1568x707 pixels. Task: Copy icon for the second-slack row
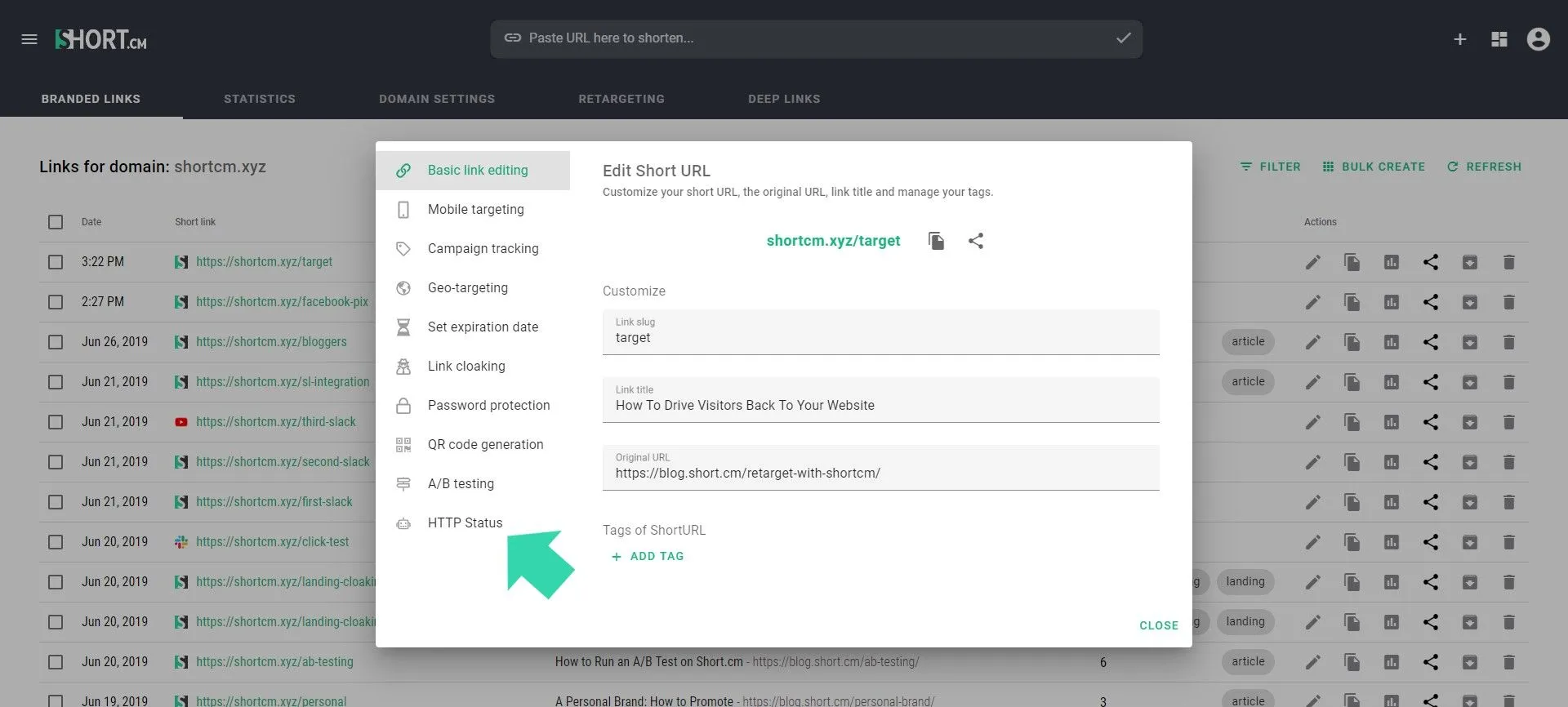tap(1352, 462)
